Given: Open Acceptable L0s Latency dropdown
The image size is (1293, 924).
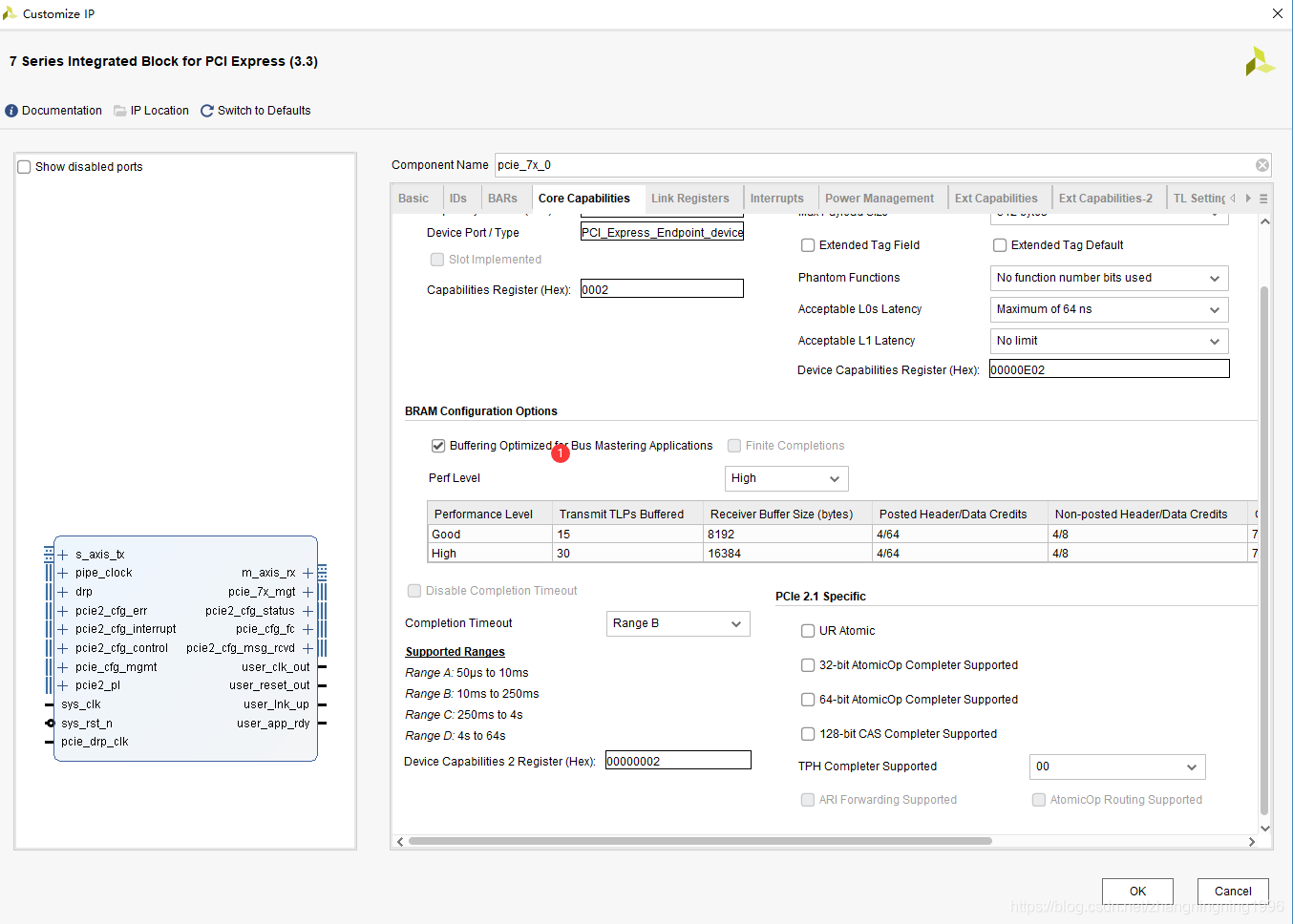Looking at the screenshot, I should (1109, 309).
